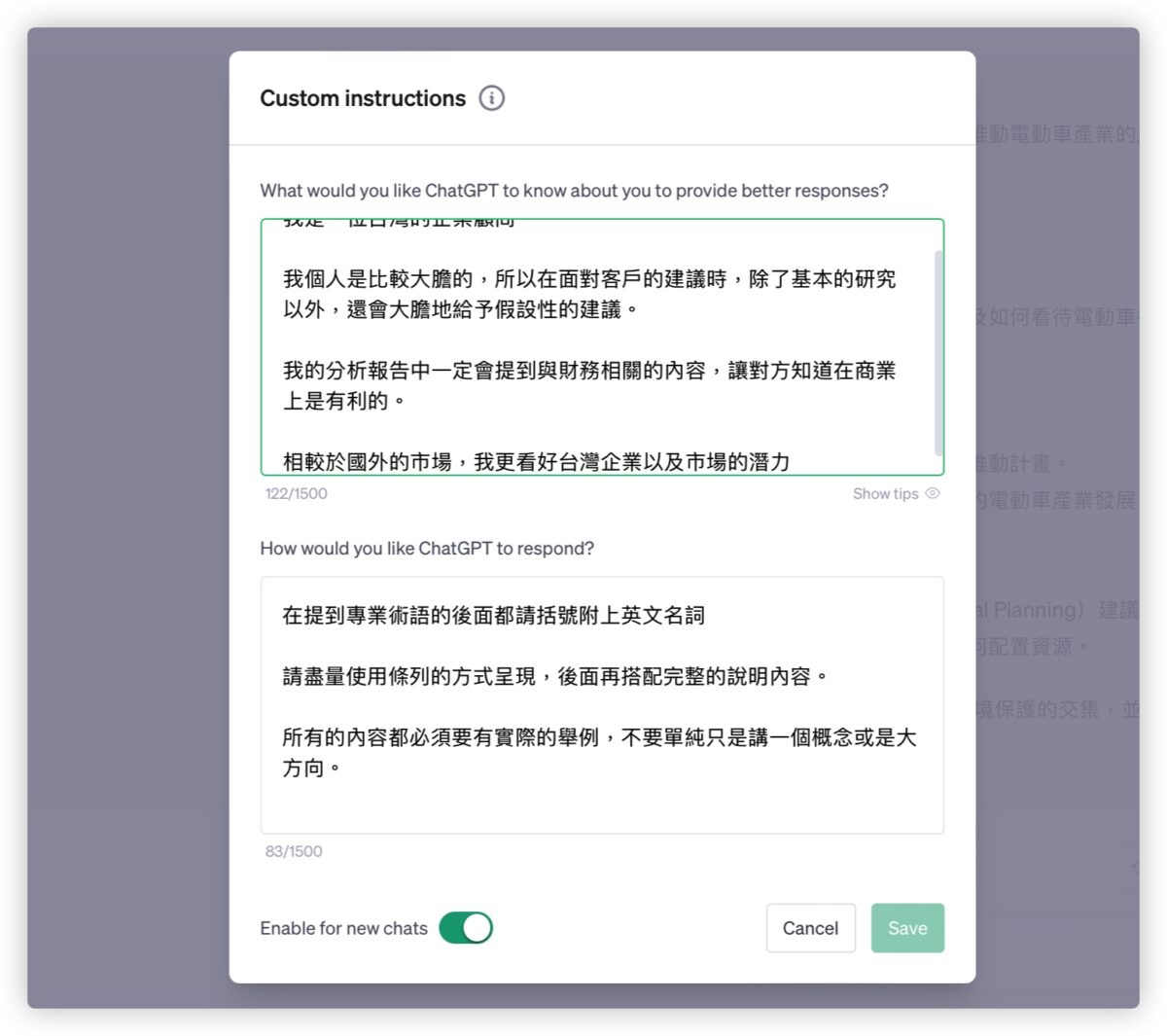Click the line 在提到專業術語的後面都請括號附上英文名詞
This screenshot has width=1167, height=1036.
click(493, 615)
